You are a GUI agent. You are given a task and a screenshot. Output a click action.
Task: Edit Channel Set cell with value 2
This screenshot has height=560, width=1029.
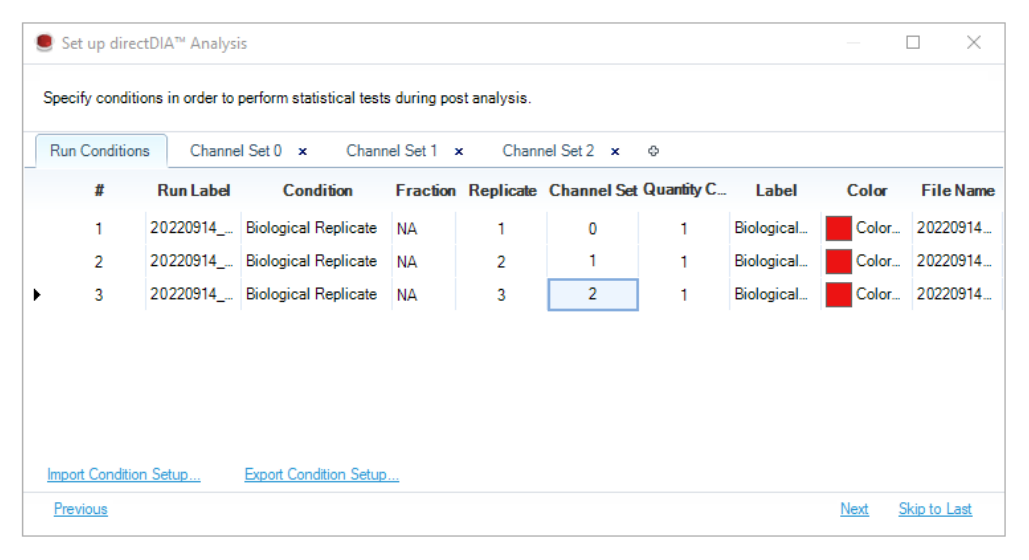point(593,295)
